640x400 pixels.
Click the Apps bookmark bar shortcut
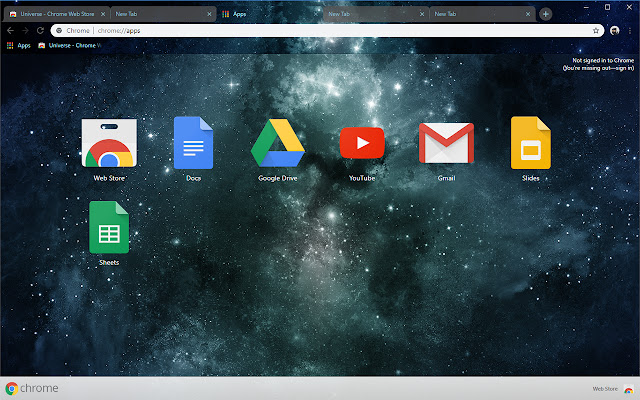tap(19, 45)
